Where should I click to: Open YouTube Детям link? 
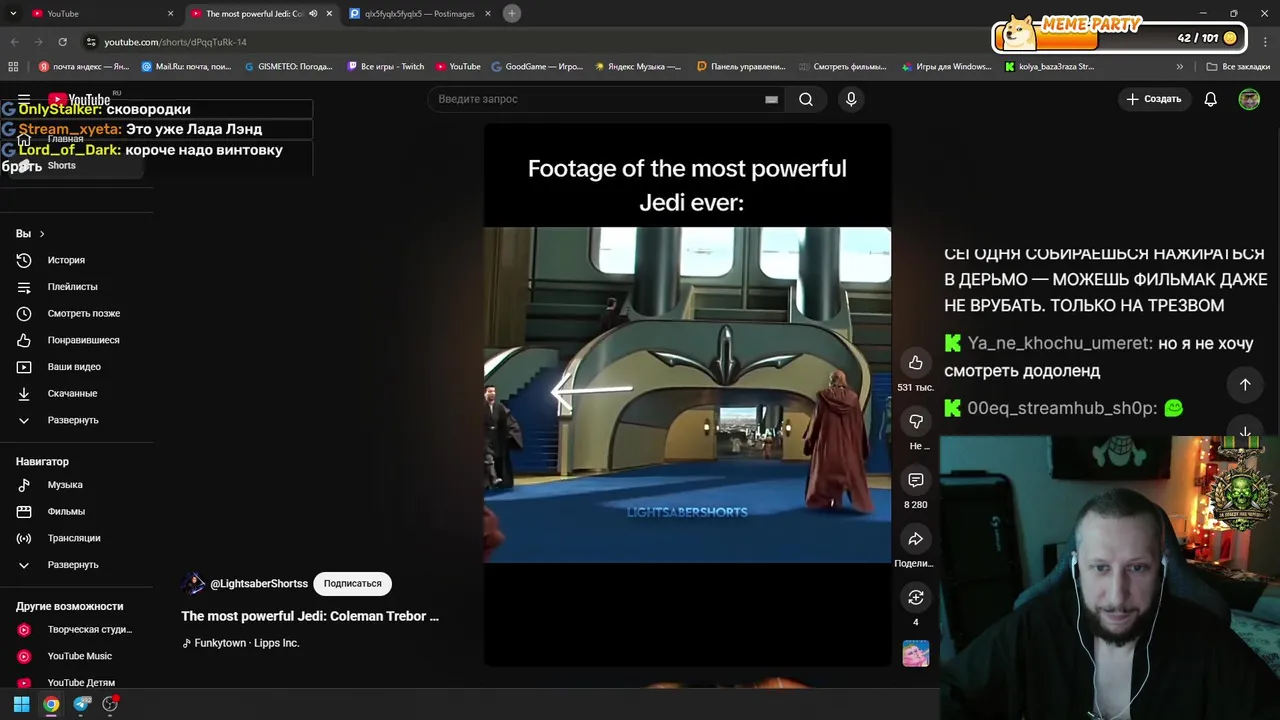76,682
